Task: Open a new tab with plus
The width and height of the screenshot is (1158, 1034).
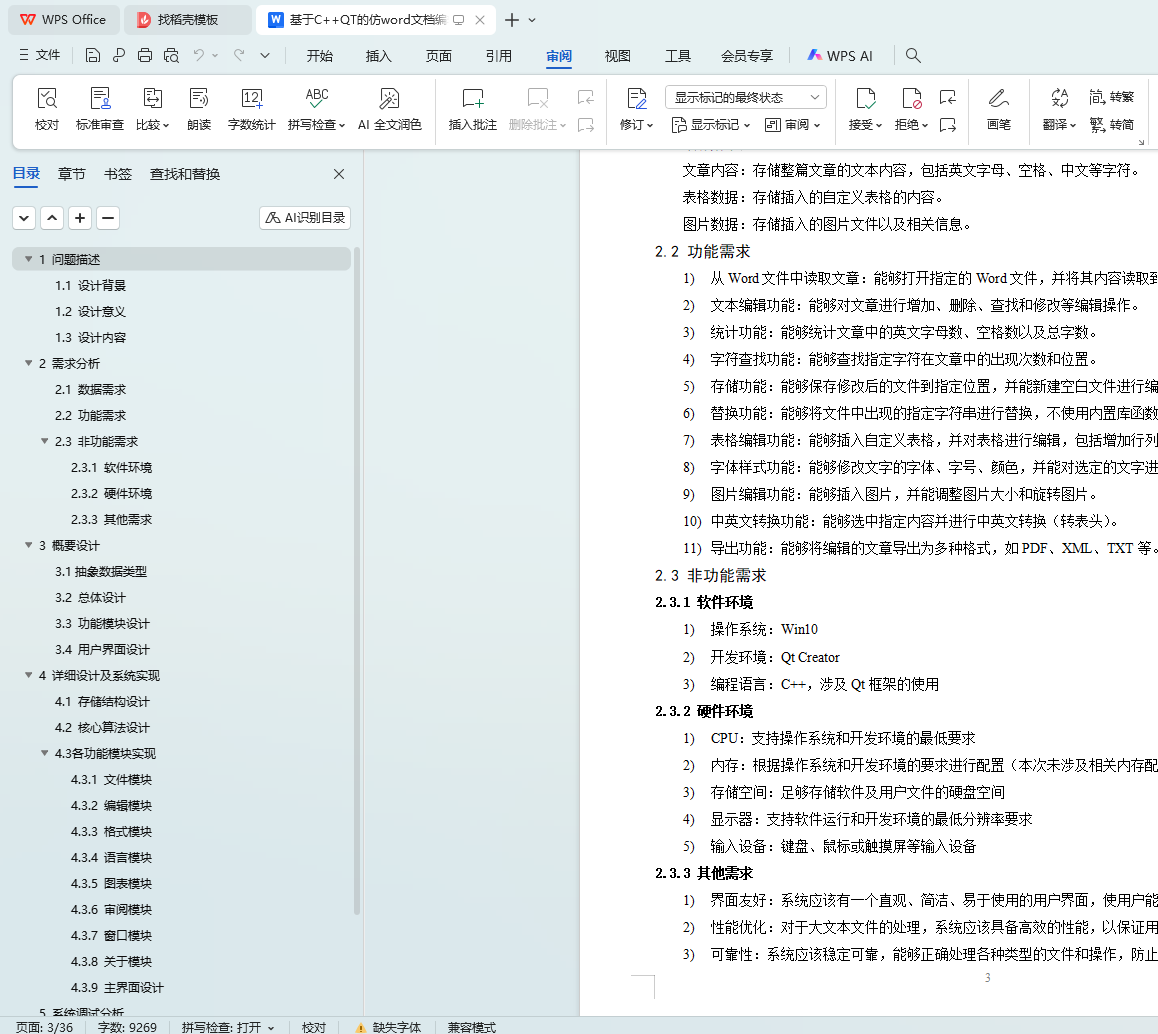Action: pos(512,20)
